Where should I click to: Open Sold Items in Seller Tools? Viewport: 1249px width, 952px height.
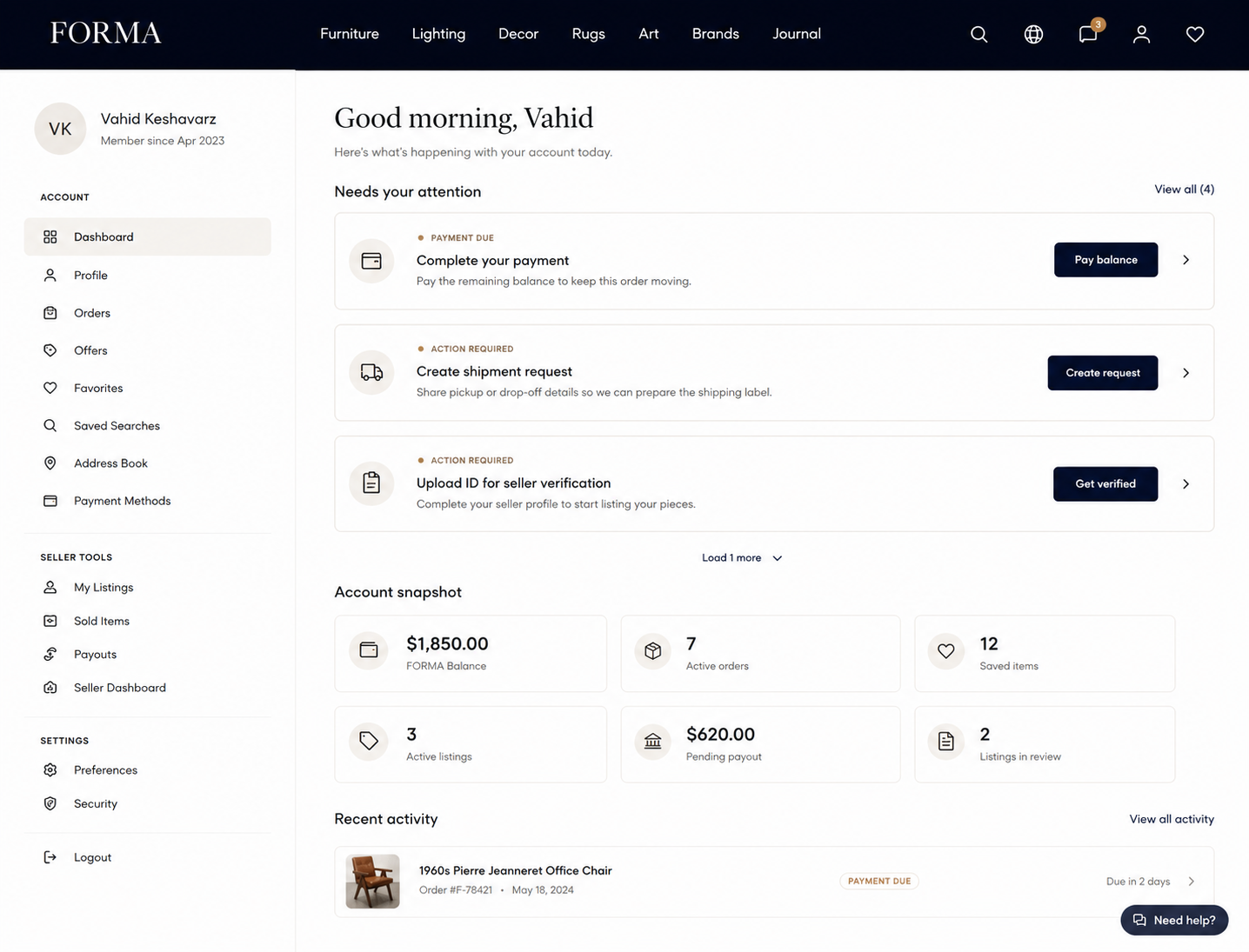click(148, 621)
